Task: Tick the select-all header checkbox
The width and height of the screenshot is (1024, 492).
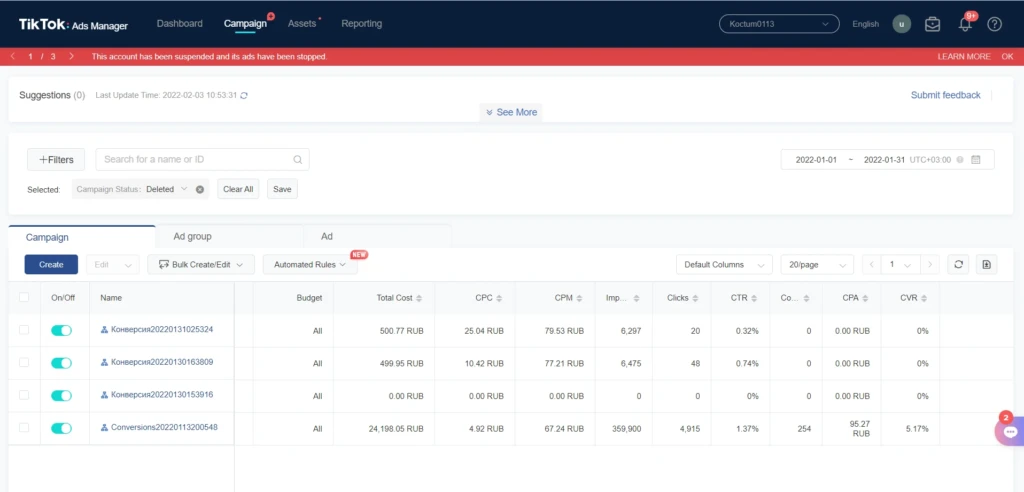Action: coord(24,297)
